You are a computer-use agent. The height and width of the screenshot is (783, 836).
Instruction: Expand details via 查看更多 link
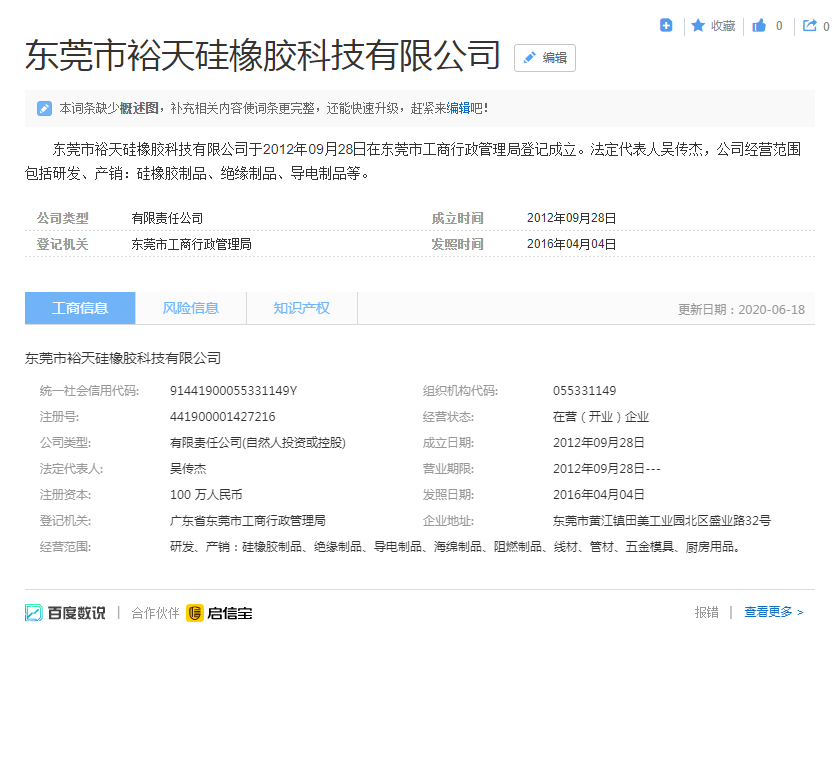coord(773,612)
